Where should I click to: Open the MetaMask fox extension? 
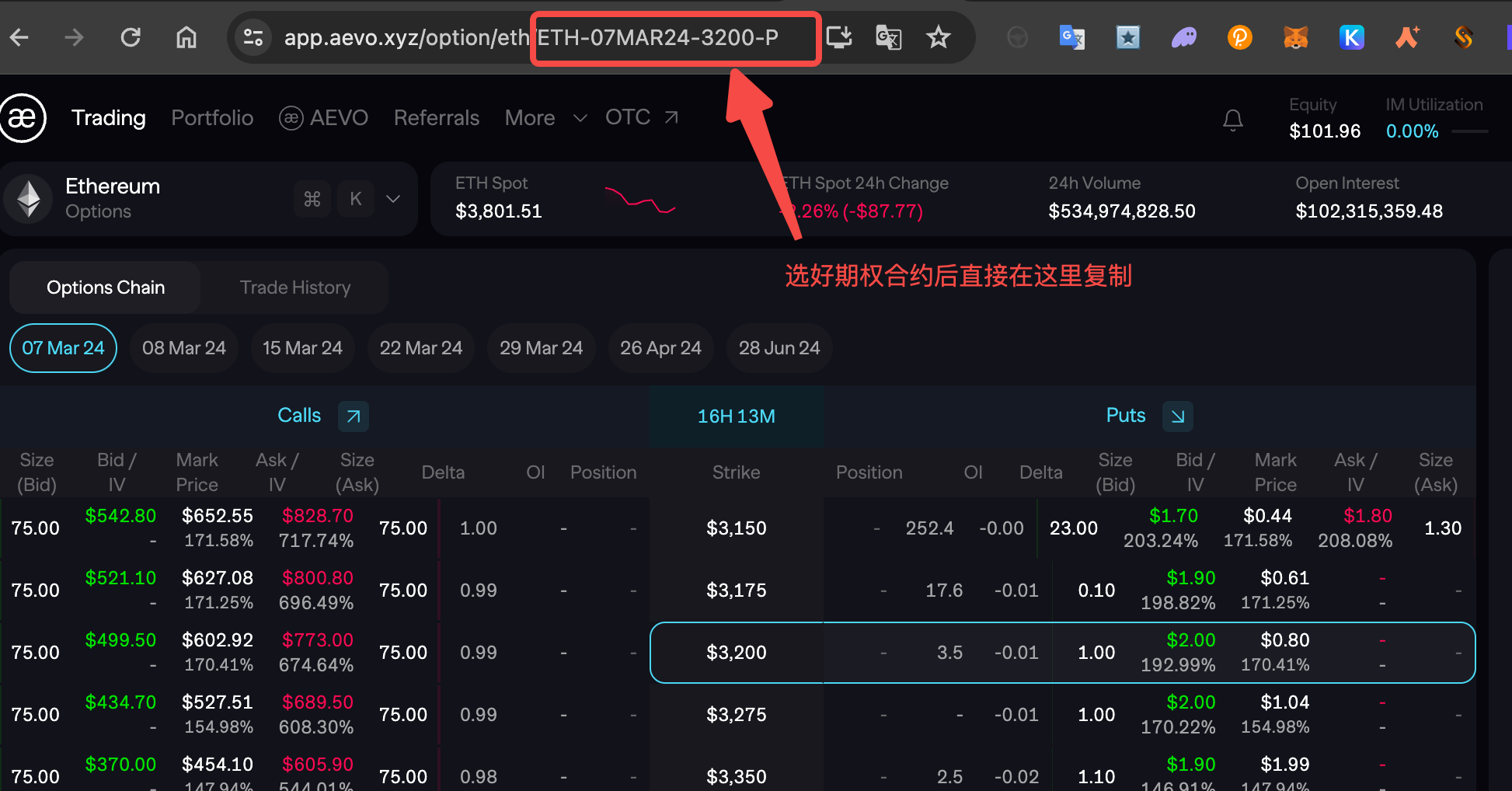[1296, 37]
